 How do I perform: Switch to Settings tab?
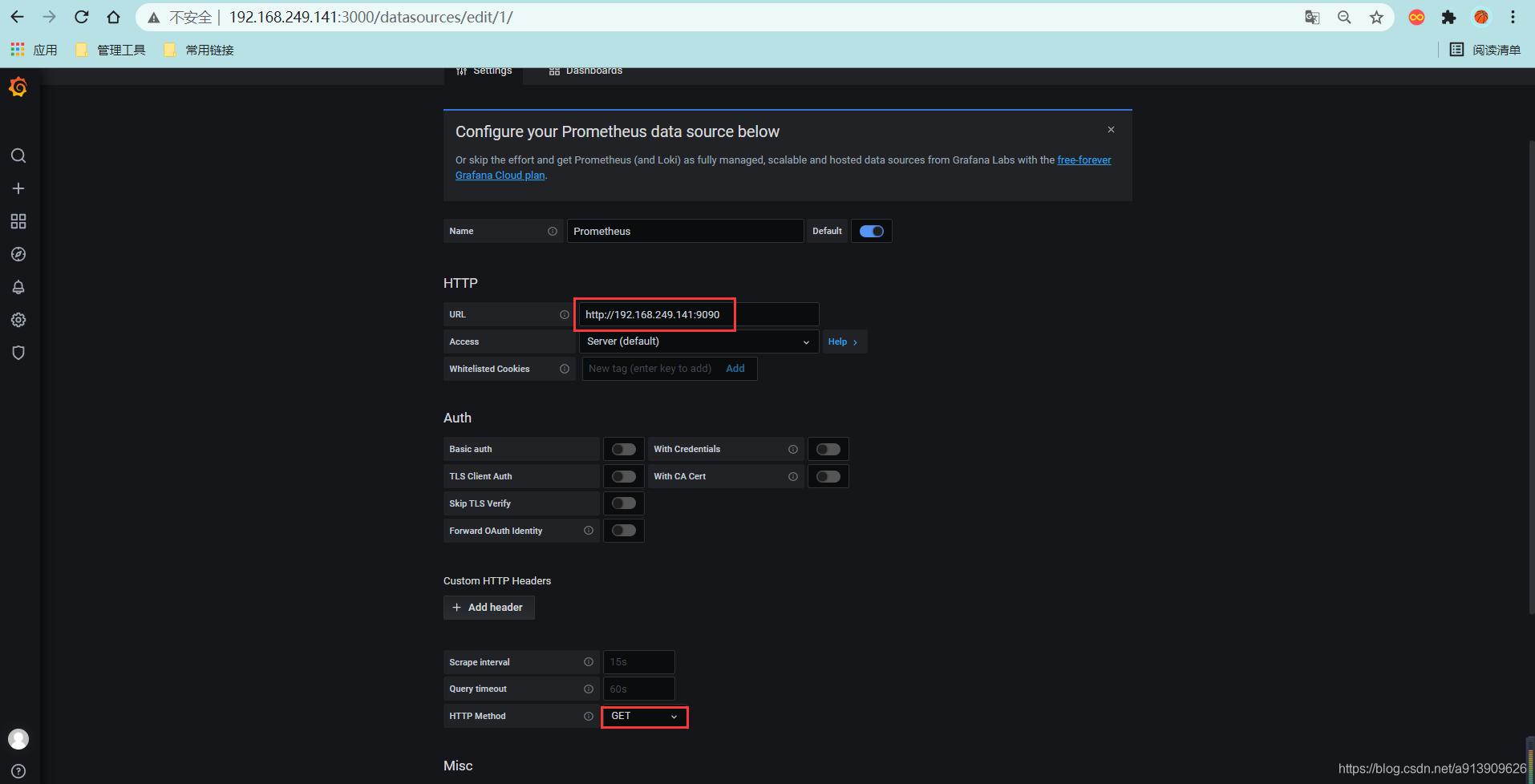(x=484, y=71)
